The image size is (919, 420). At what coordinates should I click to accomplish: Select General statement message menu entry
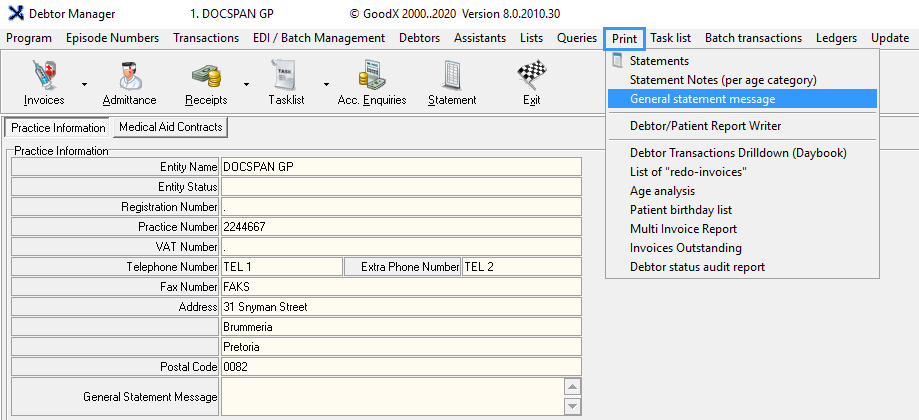(x=702, y=99)
